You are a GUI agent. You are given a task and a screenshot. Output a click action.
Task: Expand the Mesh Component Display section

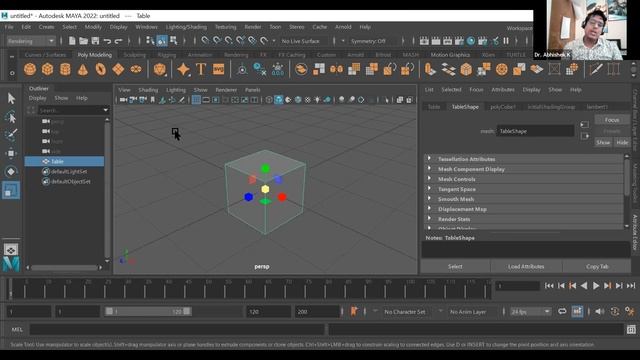pos(524,169)
